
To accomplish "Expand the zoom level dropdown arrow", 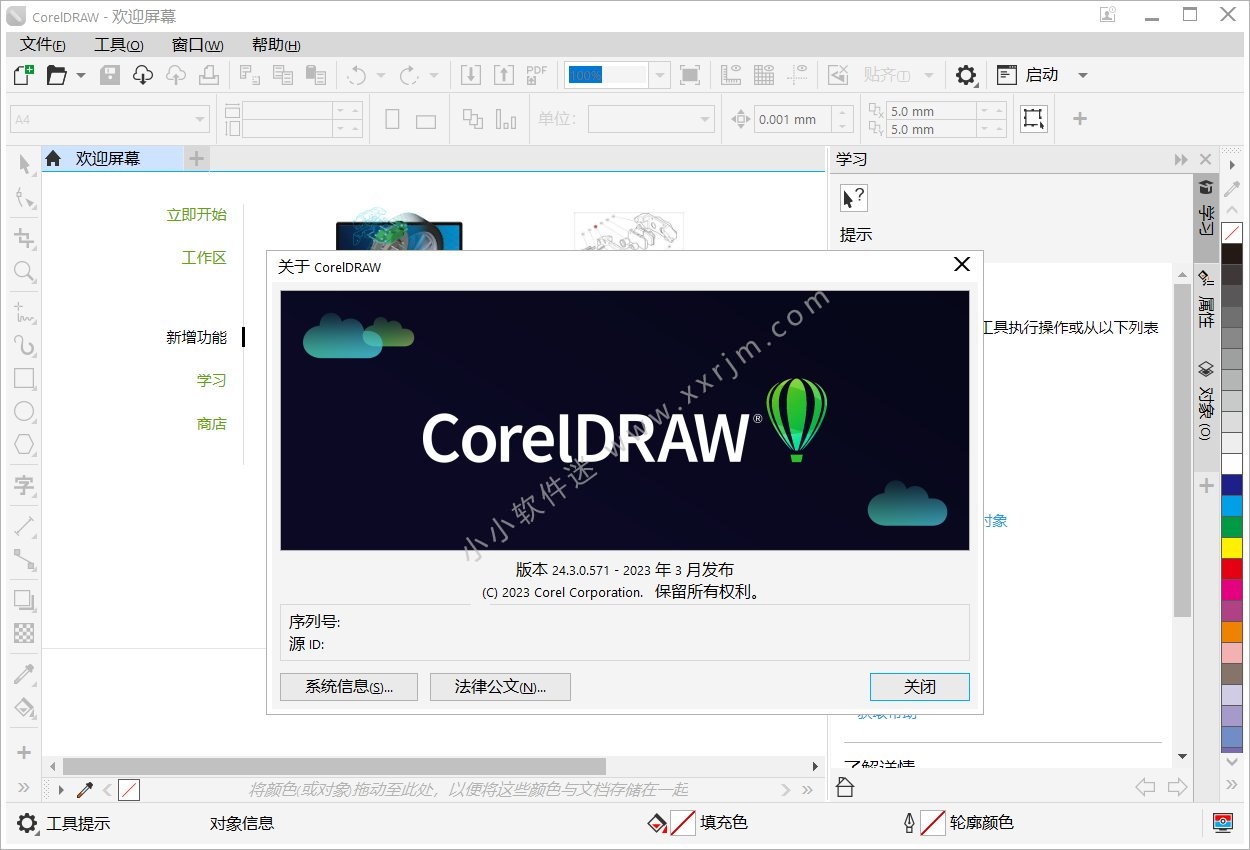I will 659,75.
